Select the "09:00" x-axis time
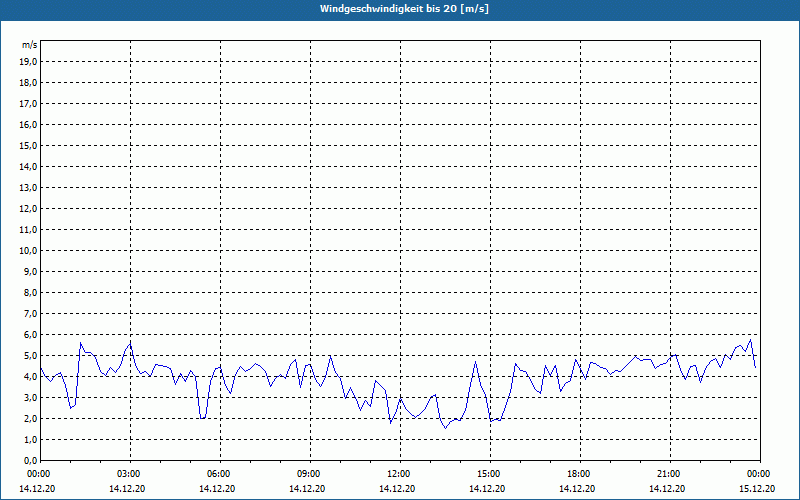Image resolution: width=800 pixels, height=500 pixels. pyautogui.click(x=310, y=474)
